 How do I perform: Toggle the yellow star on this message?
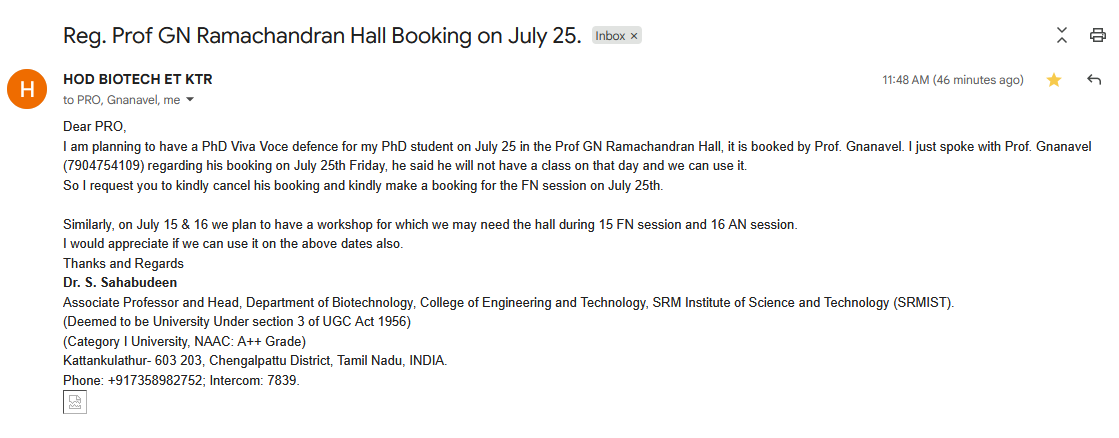click(x=1053, y=80)
